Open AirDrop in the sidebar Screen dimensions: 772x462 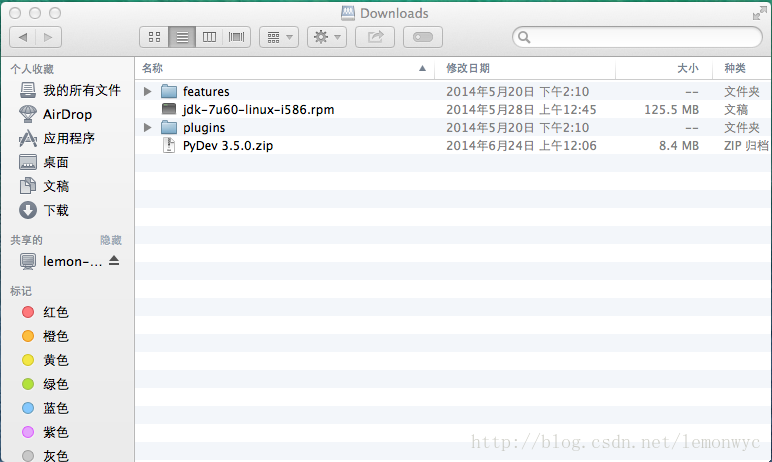tap(56, 114)
